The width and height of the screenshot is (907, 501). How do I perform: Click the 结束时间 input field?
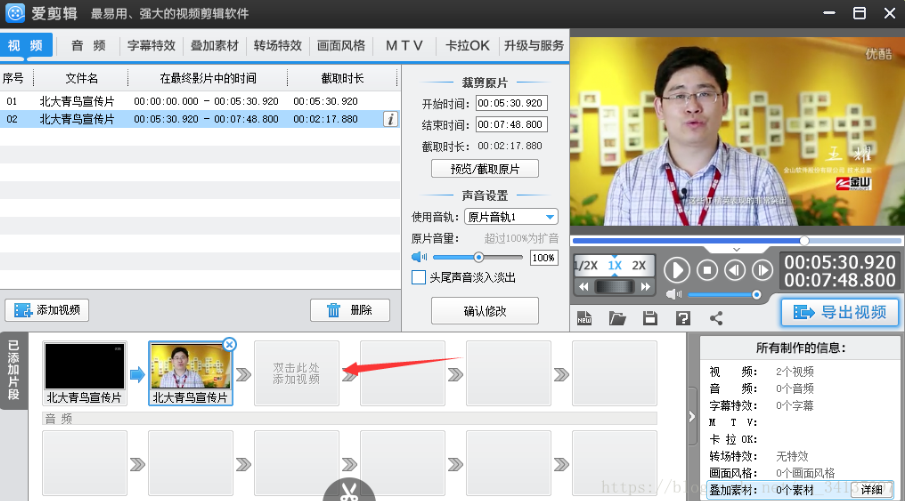(x=511, y=124)
